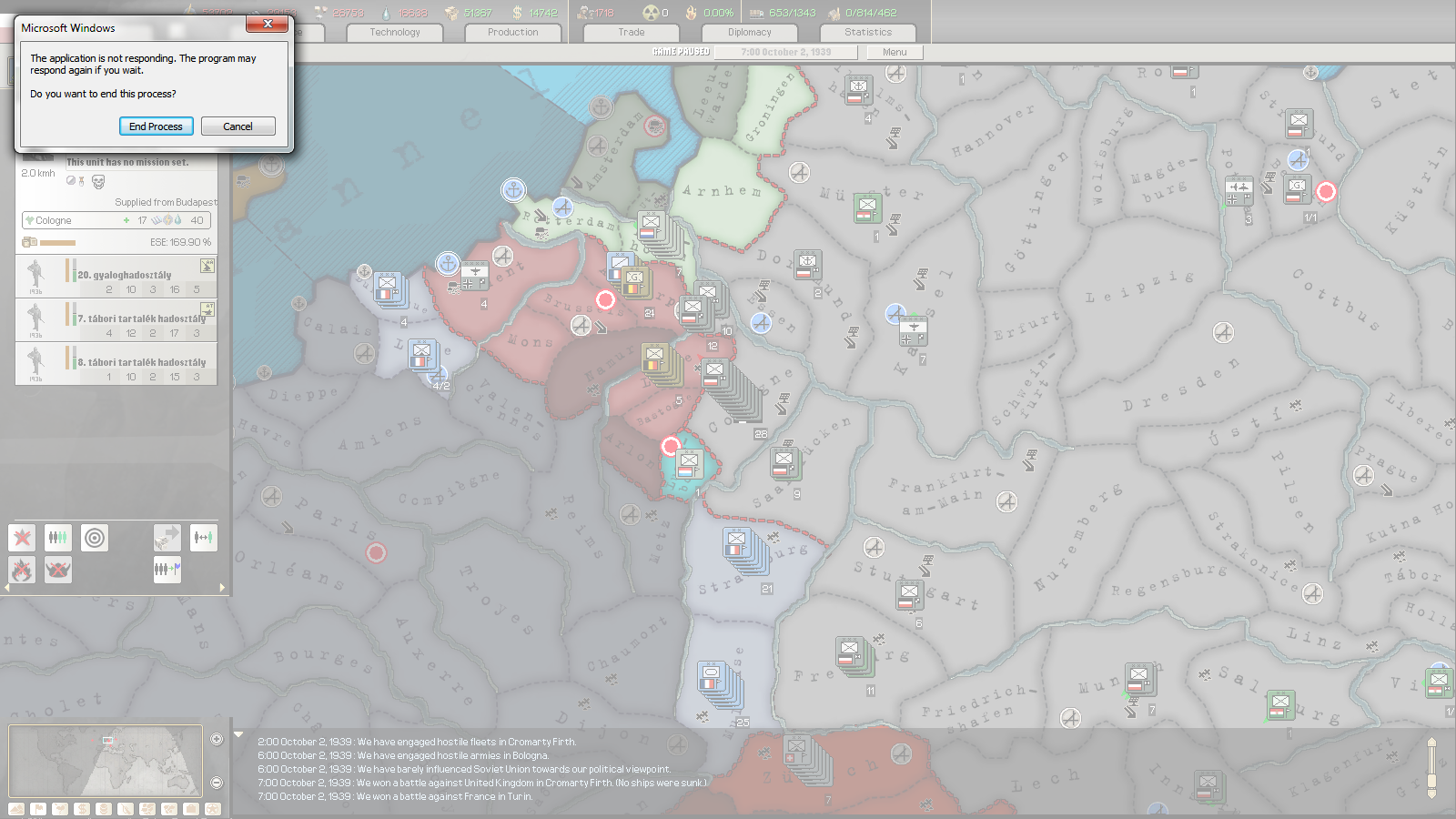Click the minimap world overview
This screenshot has height=819, width=1456.
click(106, 761)
